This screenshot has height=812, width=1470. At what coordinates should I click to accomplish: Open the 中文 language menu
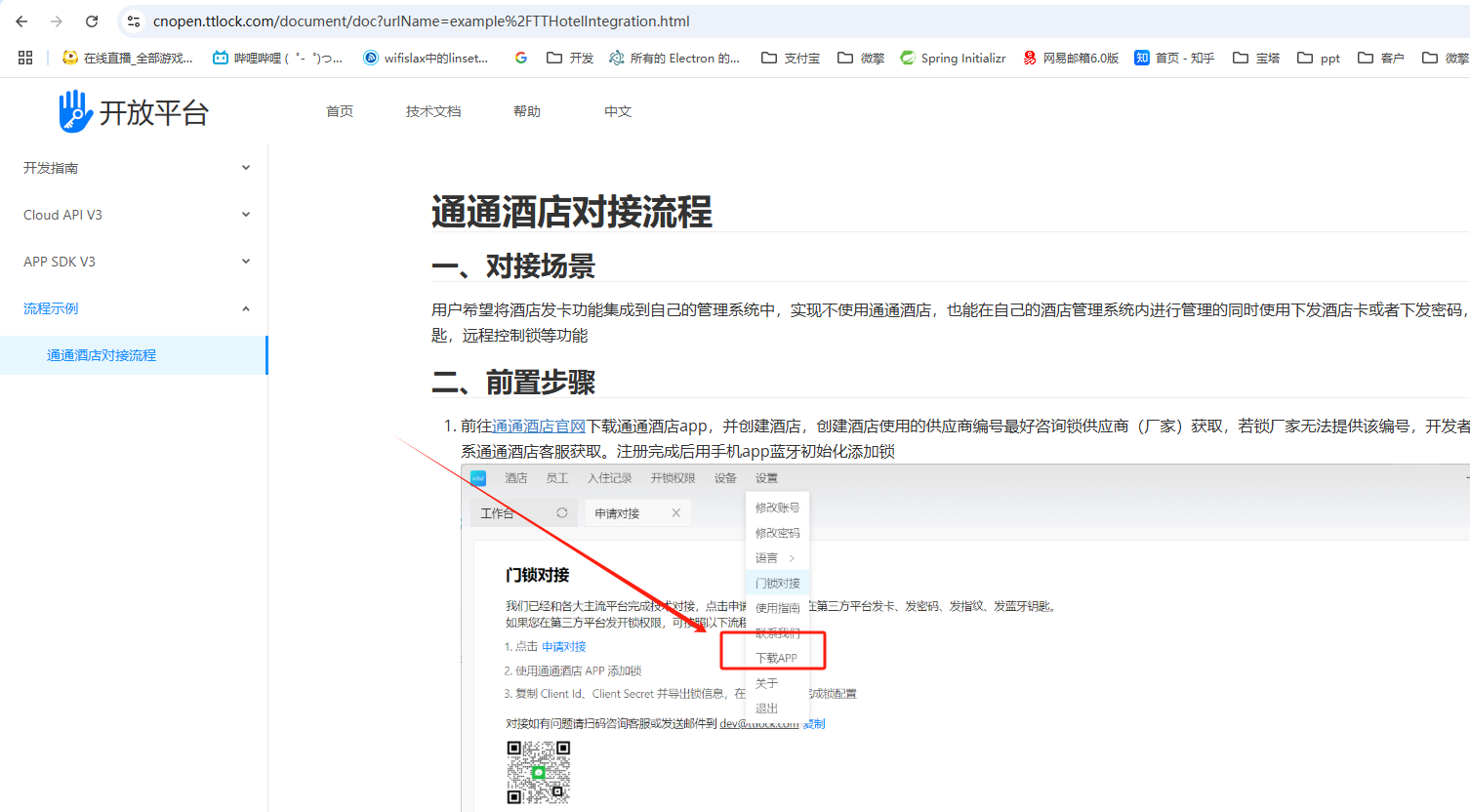click(618, 111)
